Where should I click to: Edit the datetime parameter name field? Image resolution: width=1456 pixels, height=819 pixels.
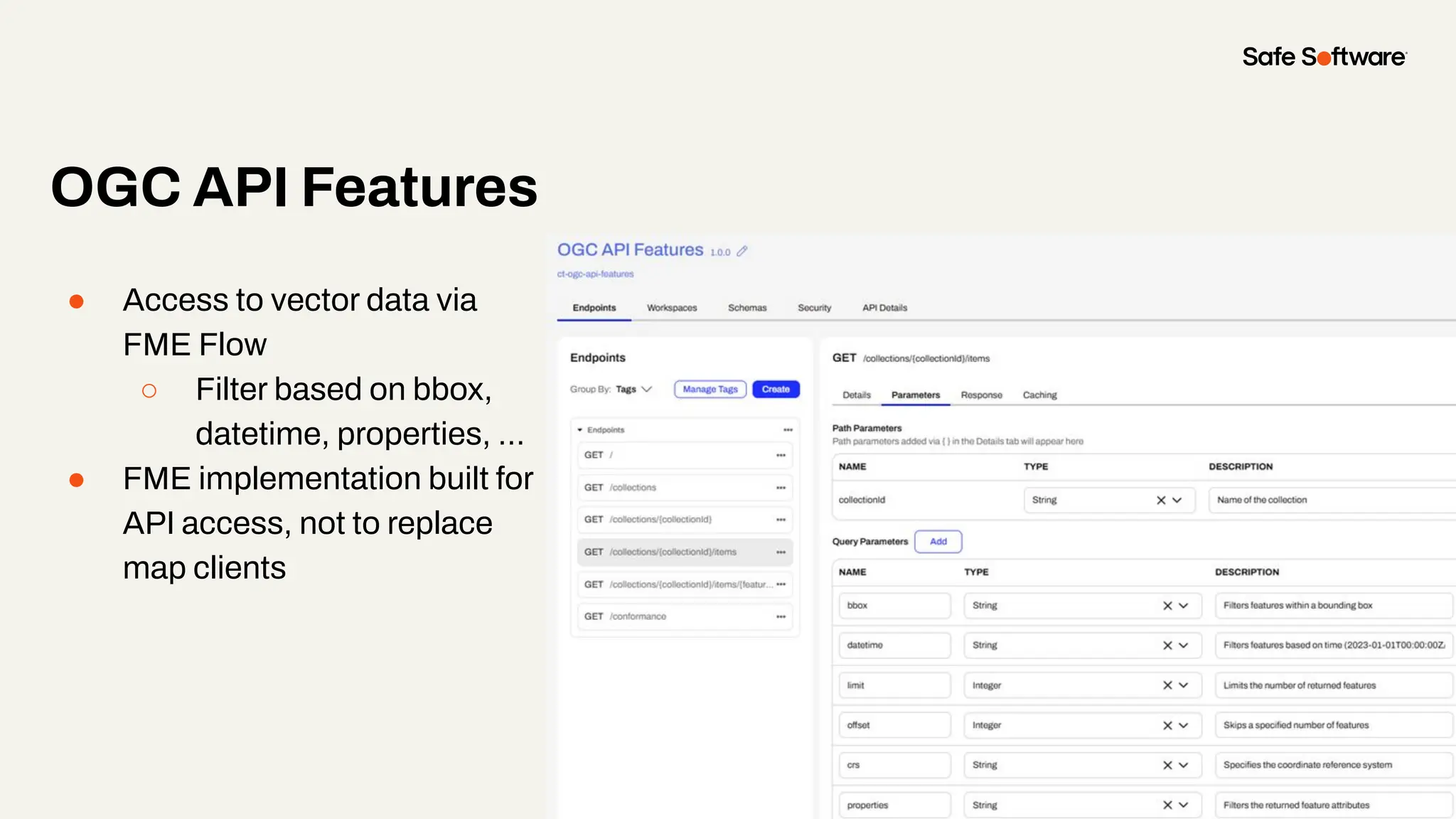coord(894,646)
